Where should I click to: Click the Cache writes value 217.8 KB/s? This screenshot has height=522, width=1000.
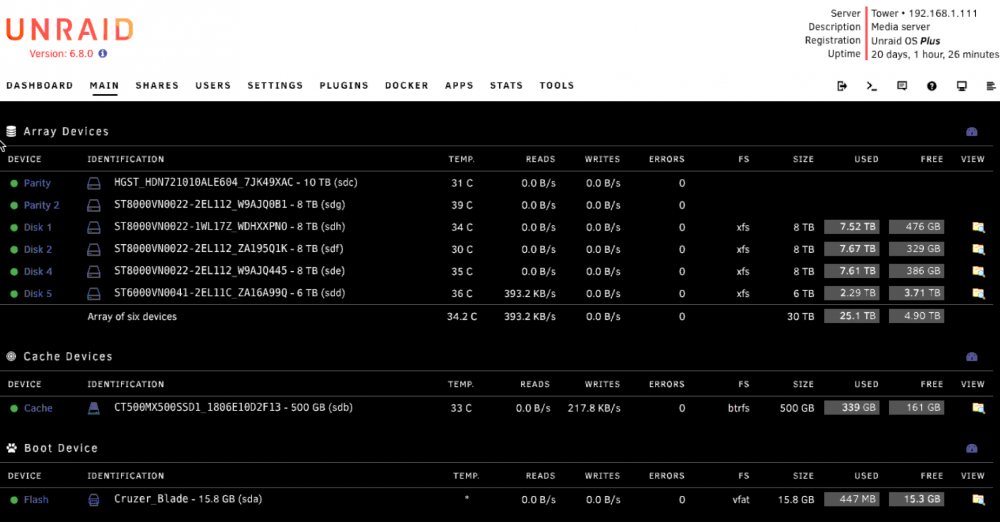[x=594, y=408]
